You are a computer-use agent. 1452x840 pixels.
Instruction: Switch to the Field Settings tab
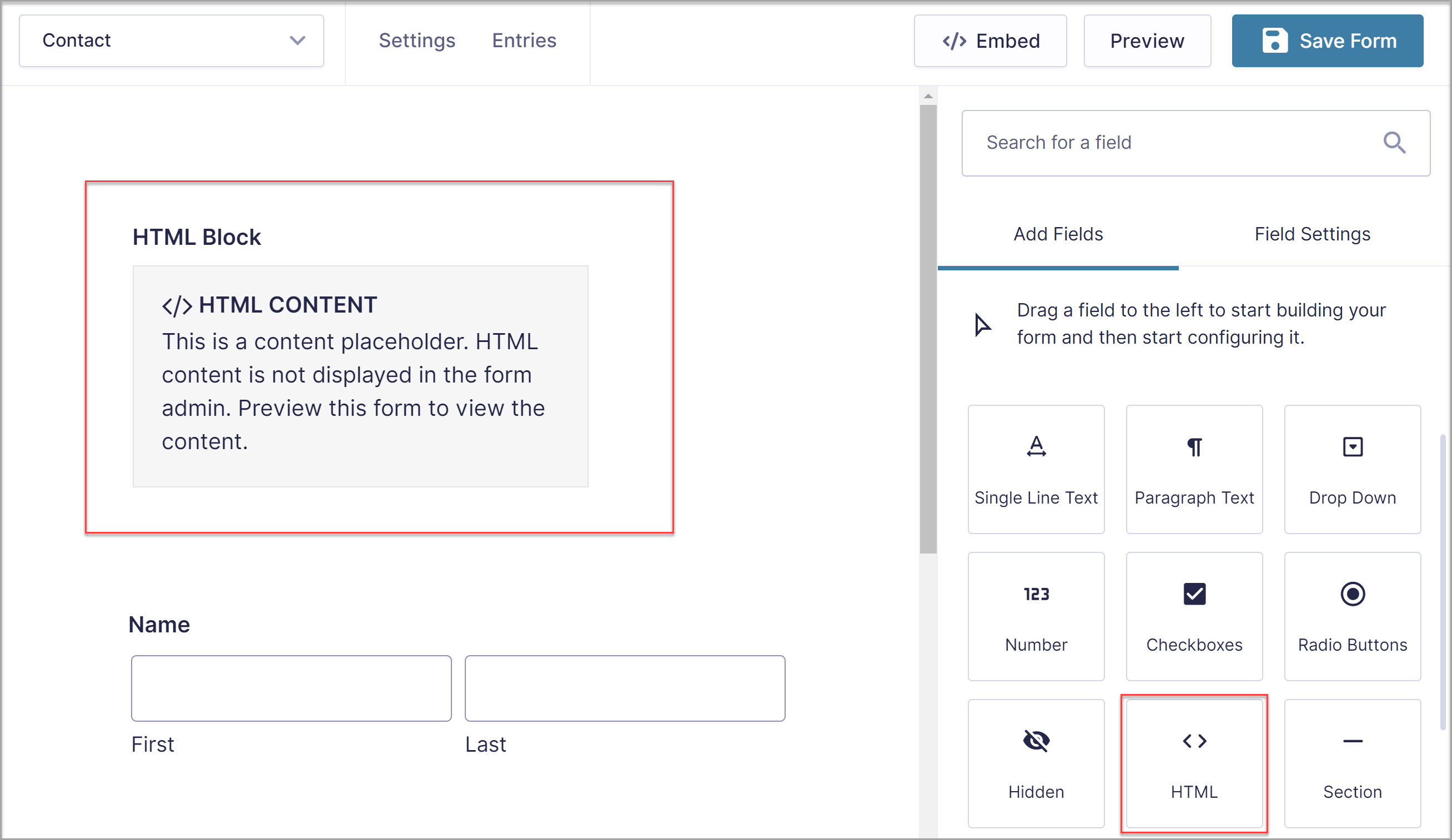(1312, 234)
